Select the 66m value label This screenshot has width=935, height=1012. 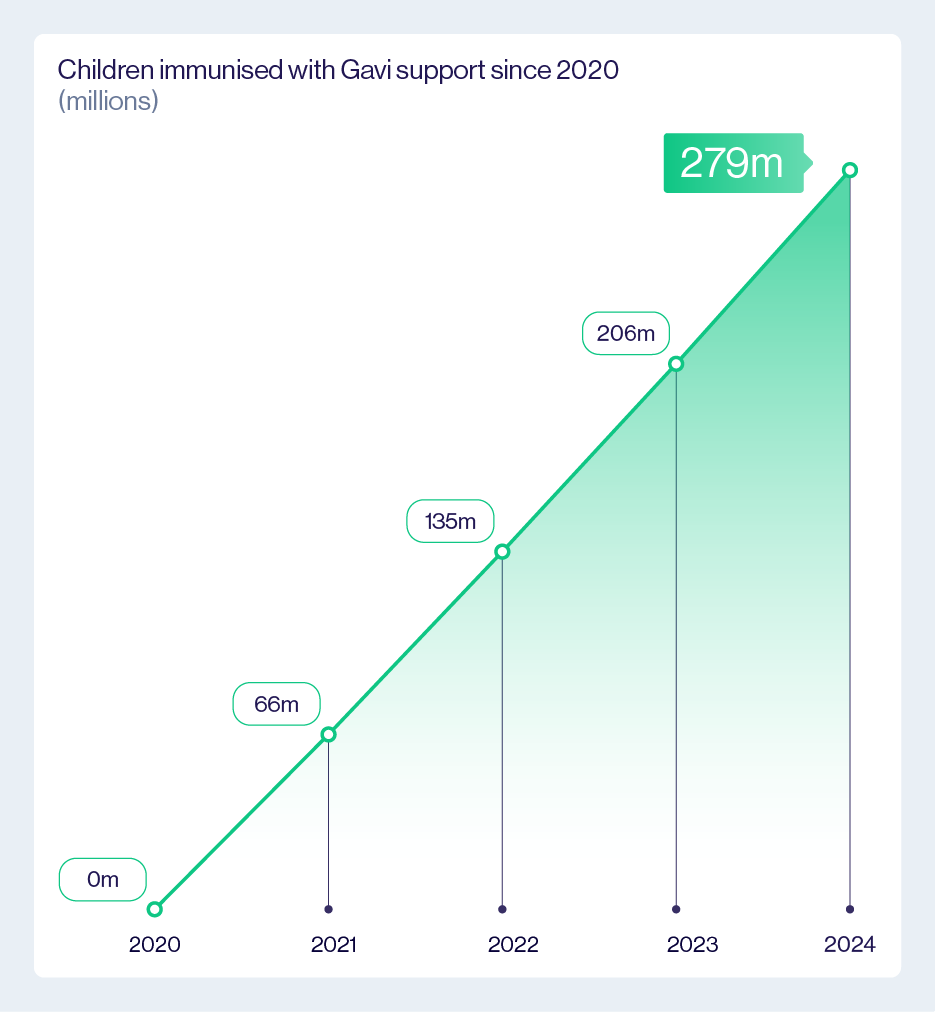276,704
